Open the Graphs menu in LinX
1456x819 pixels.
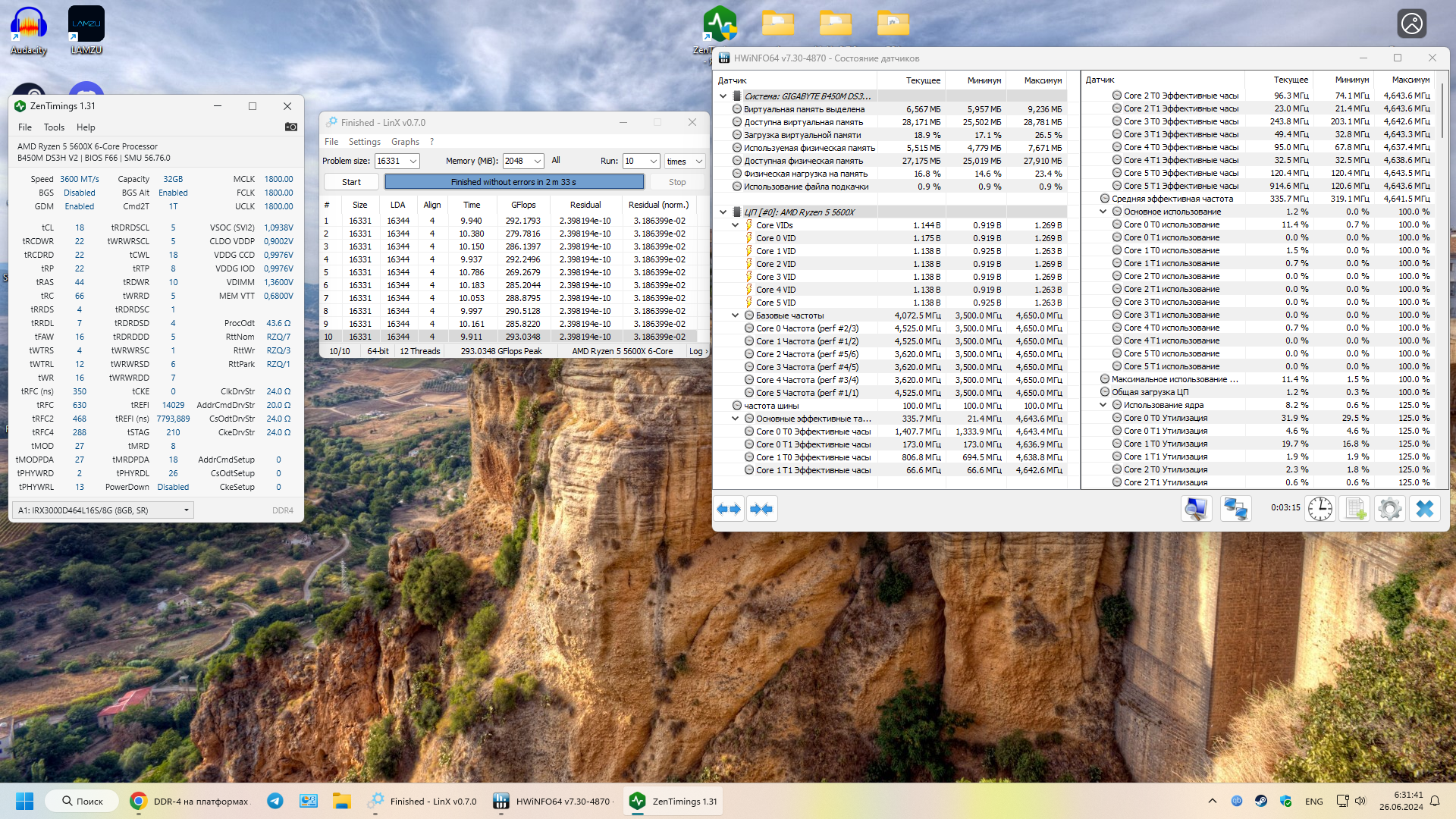405,142
